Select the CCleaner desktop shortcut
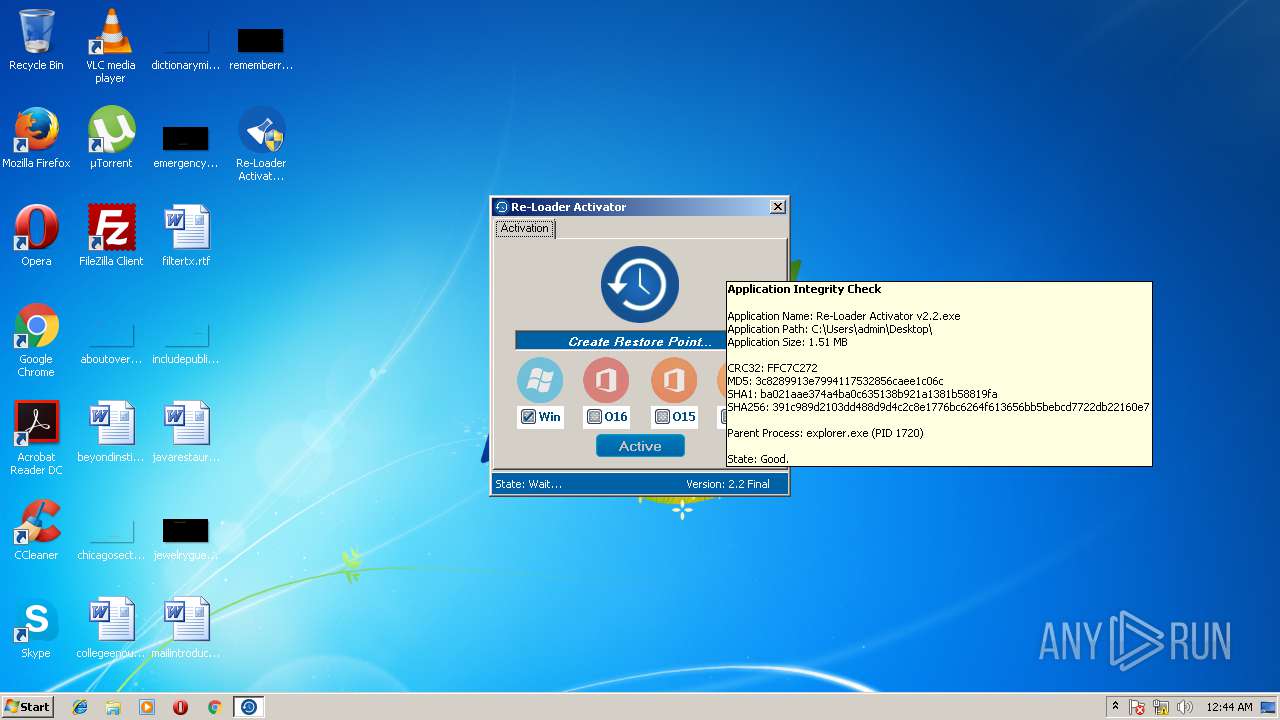 click(x=36, y=530)
